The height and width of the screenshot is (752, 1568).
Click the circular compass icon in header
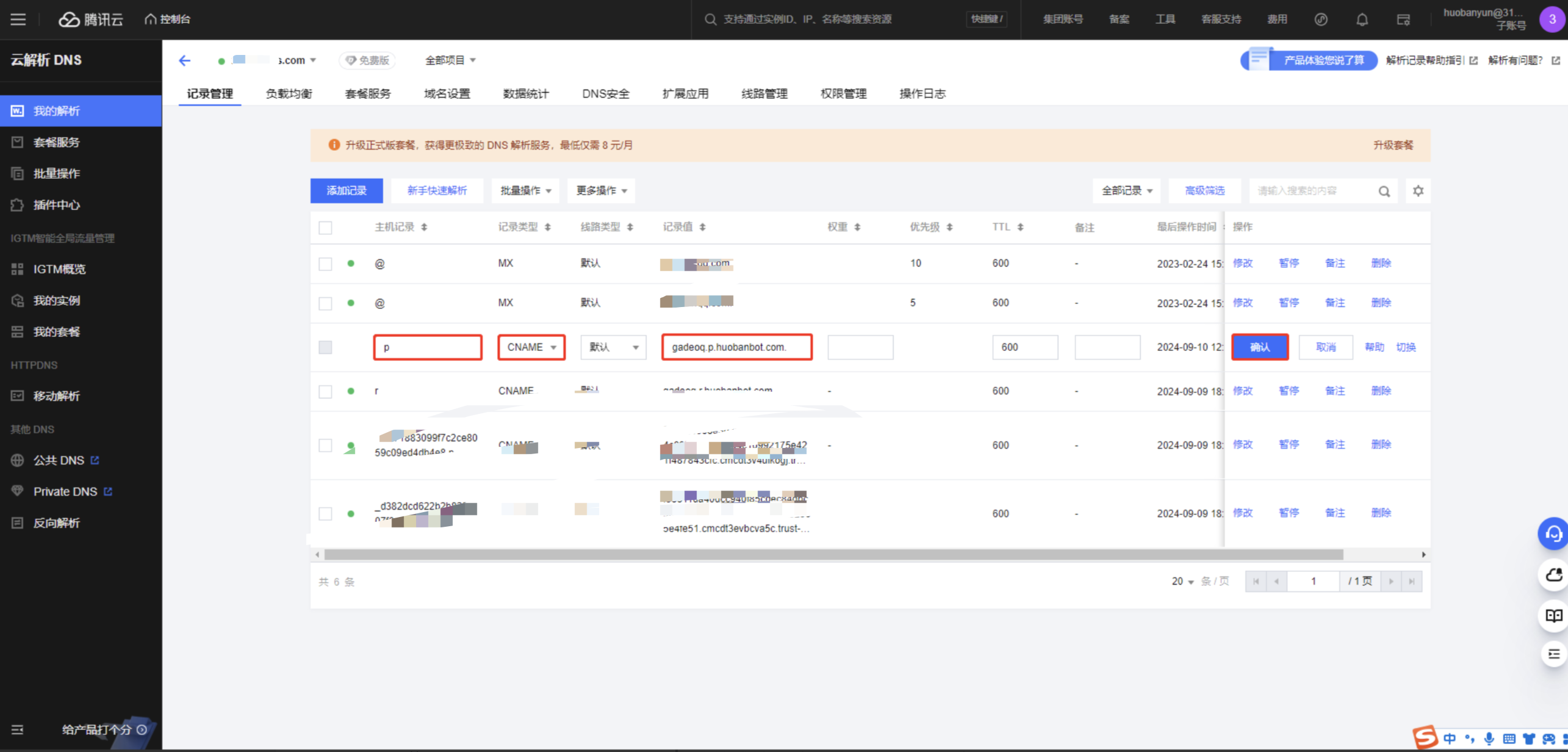(1321, 20)
